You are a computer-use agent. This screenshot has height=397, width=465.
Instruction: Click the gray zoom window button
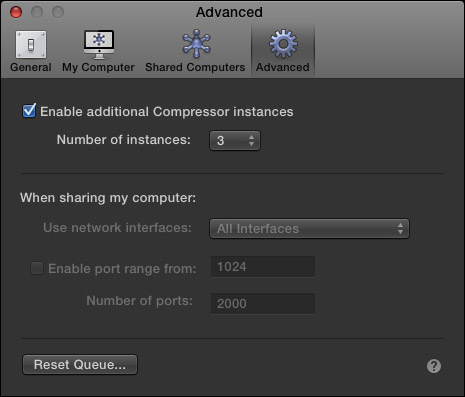coord(58,12)
